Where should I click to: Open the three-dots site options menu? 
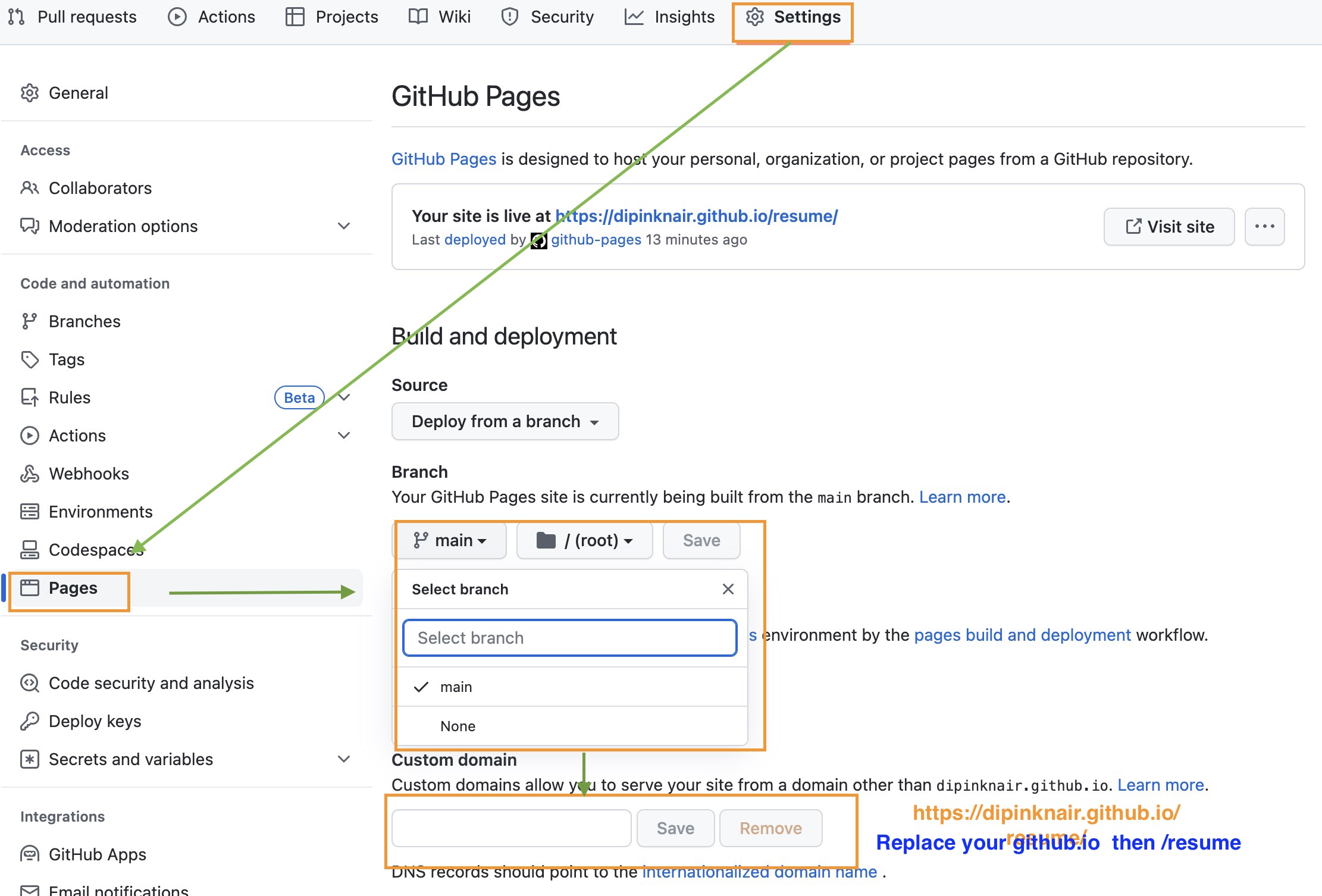point(1264,227)
